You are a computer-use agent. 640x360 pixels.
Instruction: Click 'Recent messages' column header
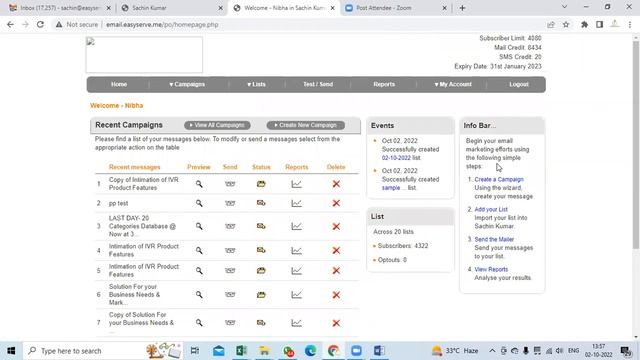pyautogui.click(x=134, y=167)
